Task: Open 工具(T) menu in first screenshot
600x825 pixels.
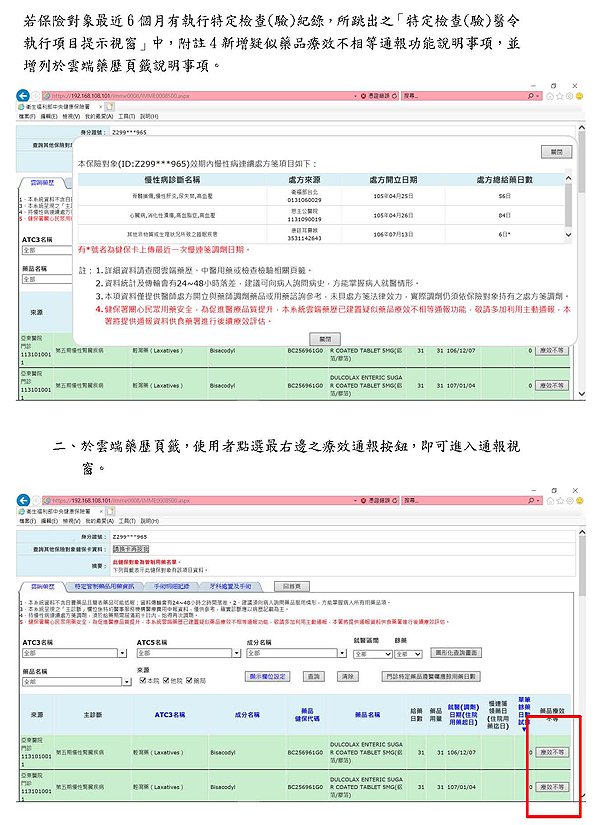Action: click(x=126, y=116)
